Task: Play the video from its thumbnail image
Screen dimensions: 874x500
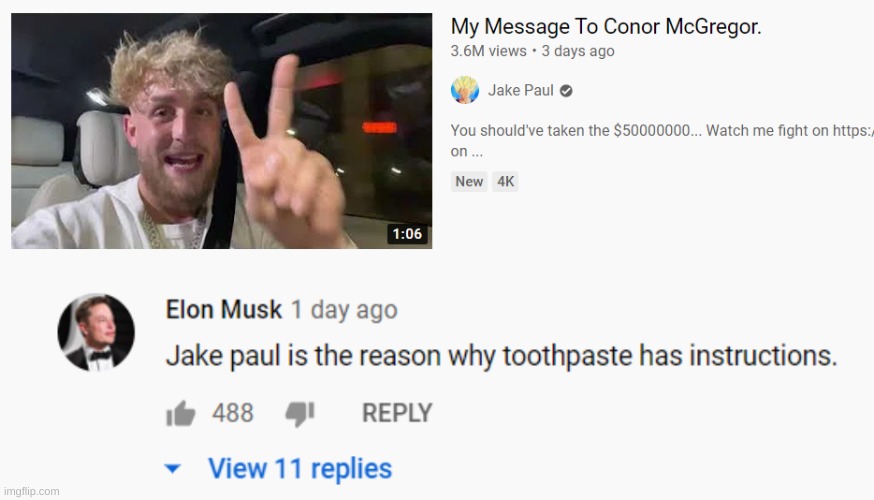Action: 221,131
